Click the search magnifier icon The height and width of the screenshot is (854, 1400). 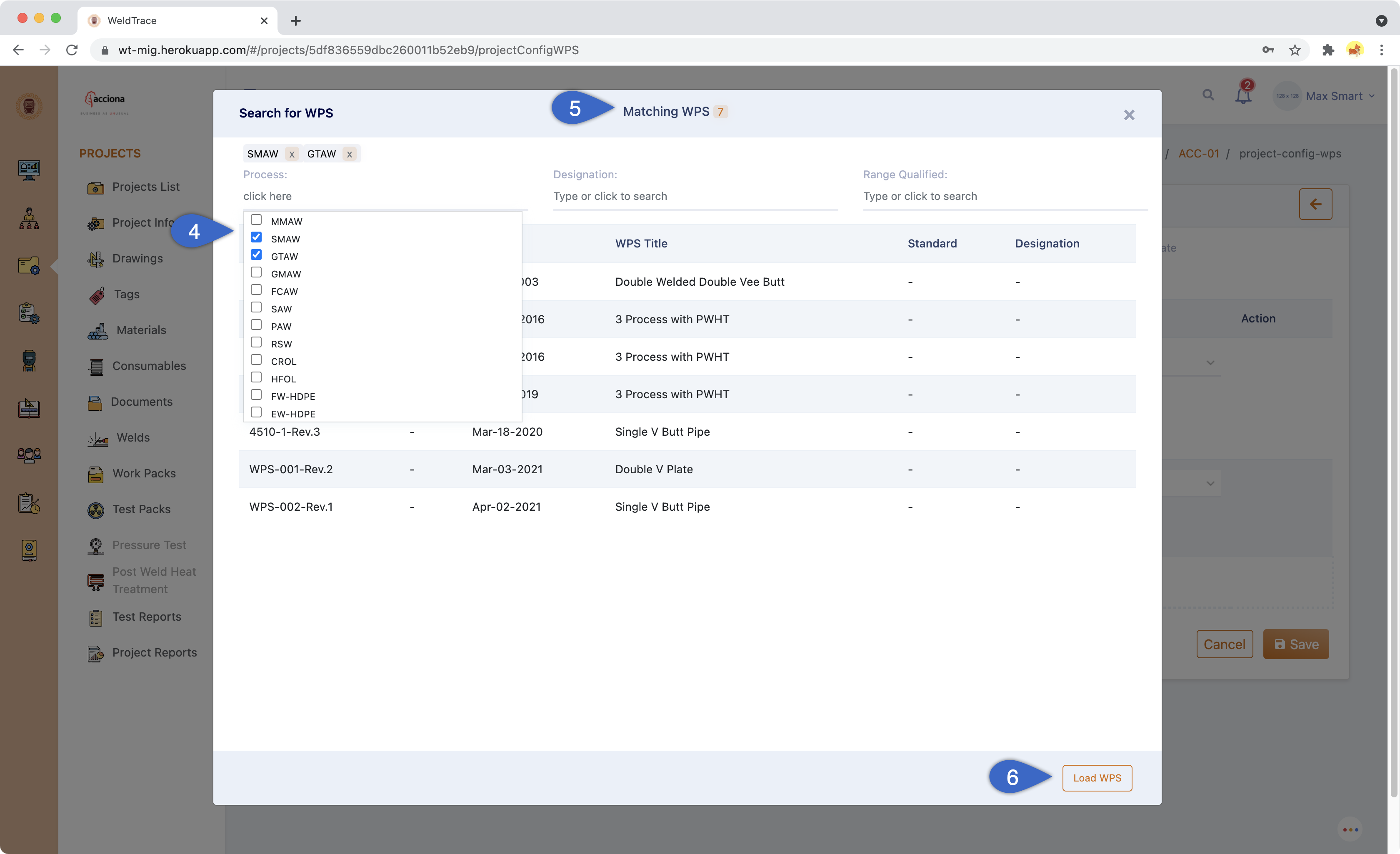coord(1208,95)
